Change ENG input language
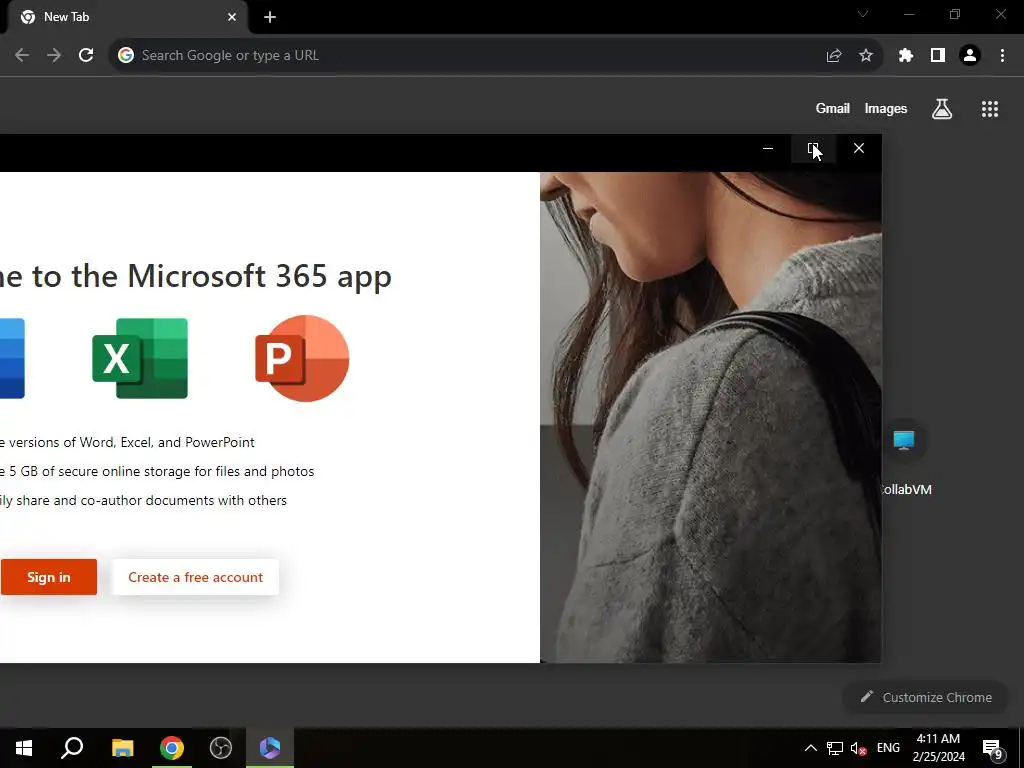The width and height of the screenshot is (1024, 768). coord(888,748)
